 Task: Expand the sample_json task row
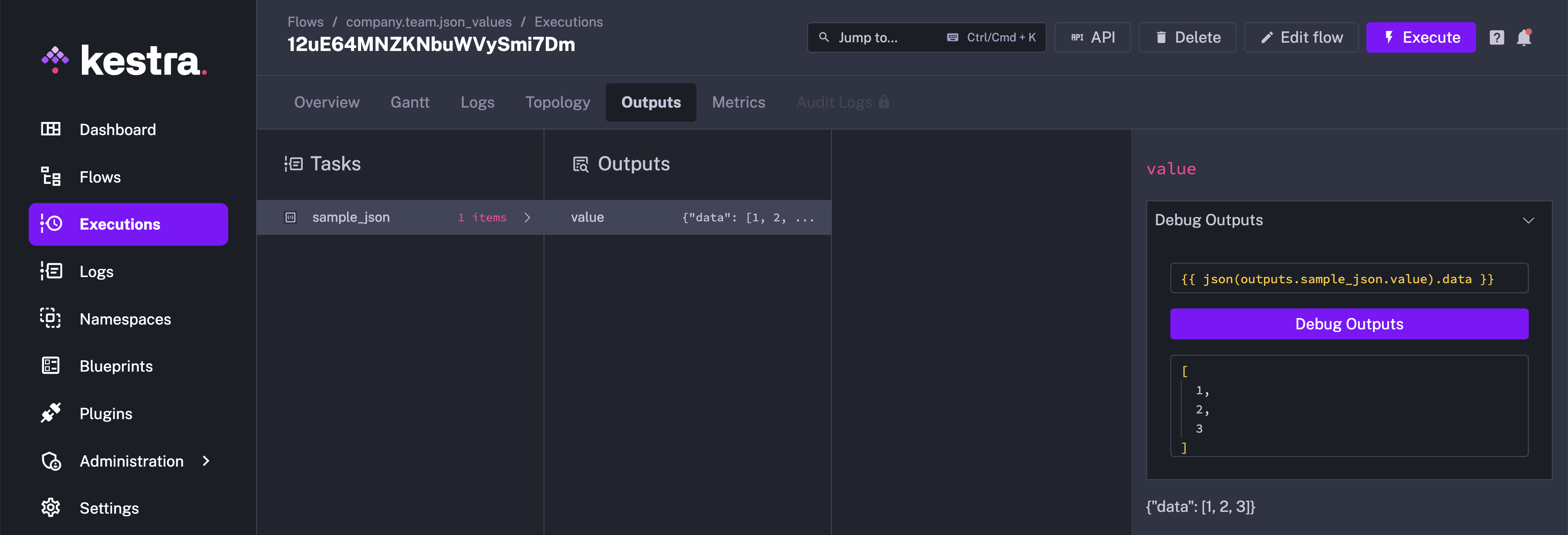[x=527, y=217]
